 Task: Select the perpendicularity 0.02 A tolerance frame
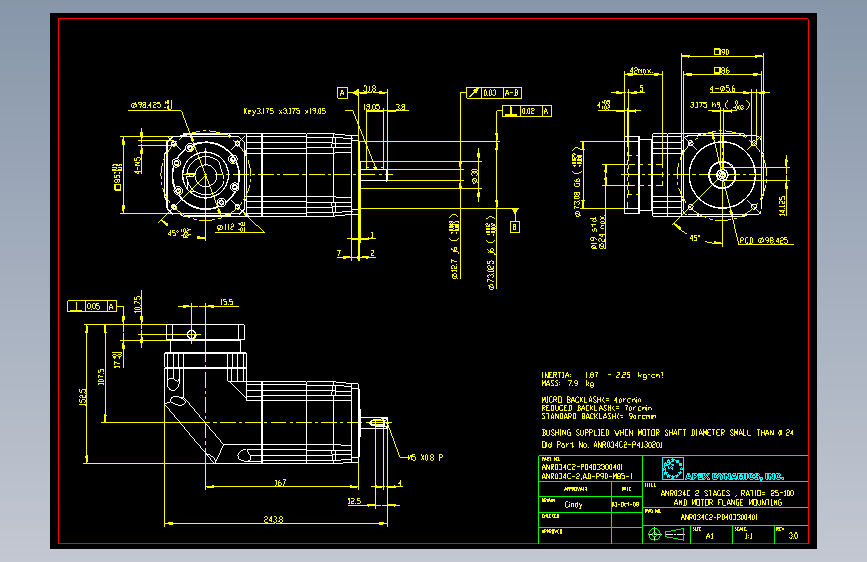pyautogui.click(x=527, y=111)
